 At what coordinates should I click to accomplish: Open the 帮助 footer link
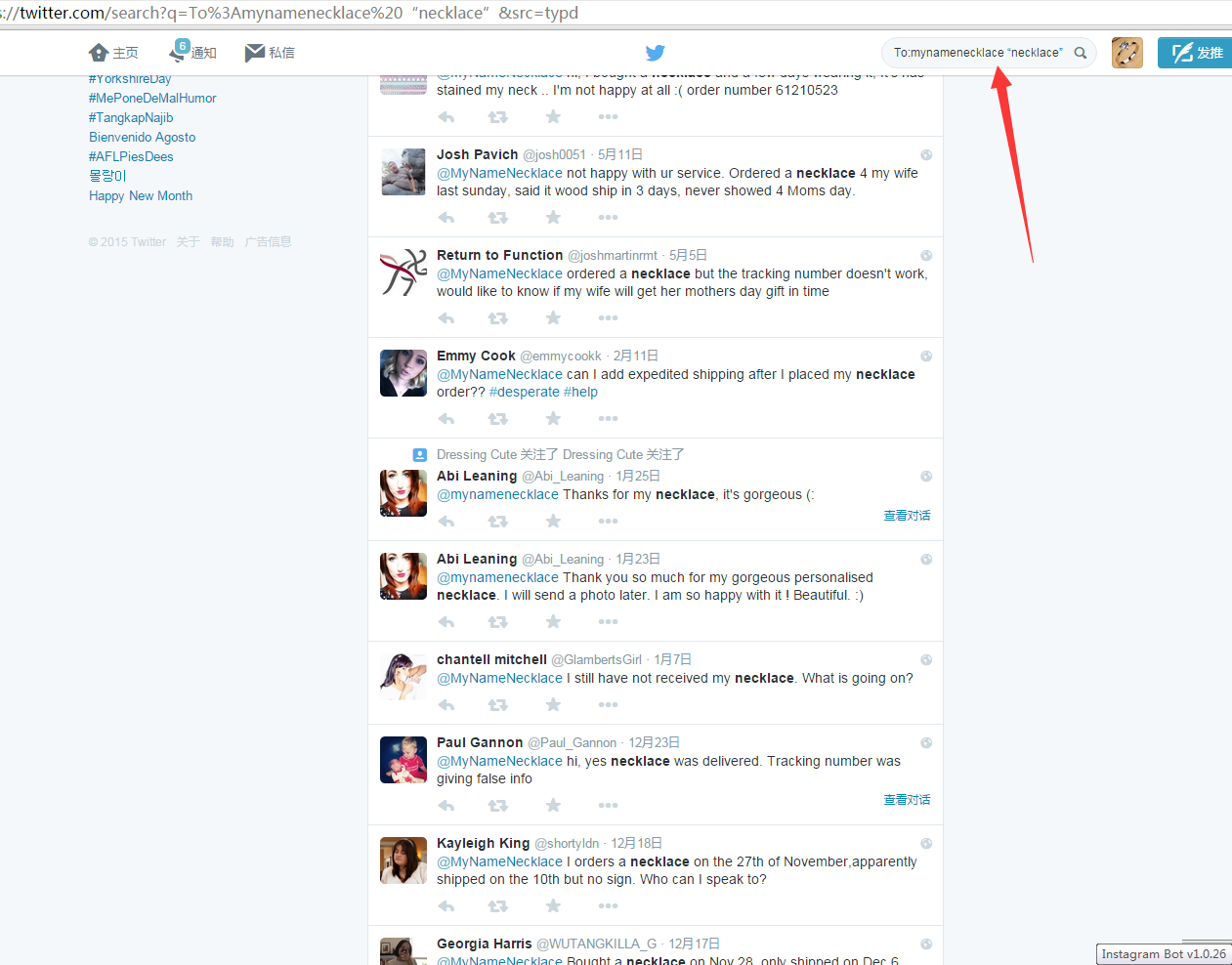pos(222,242)
